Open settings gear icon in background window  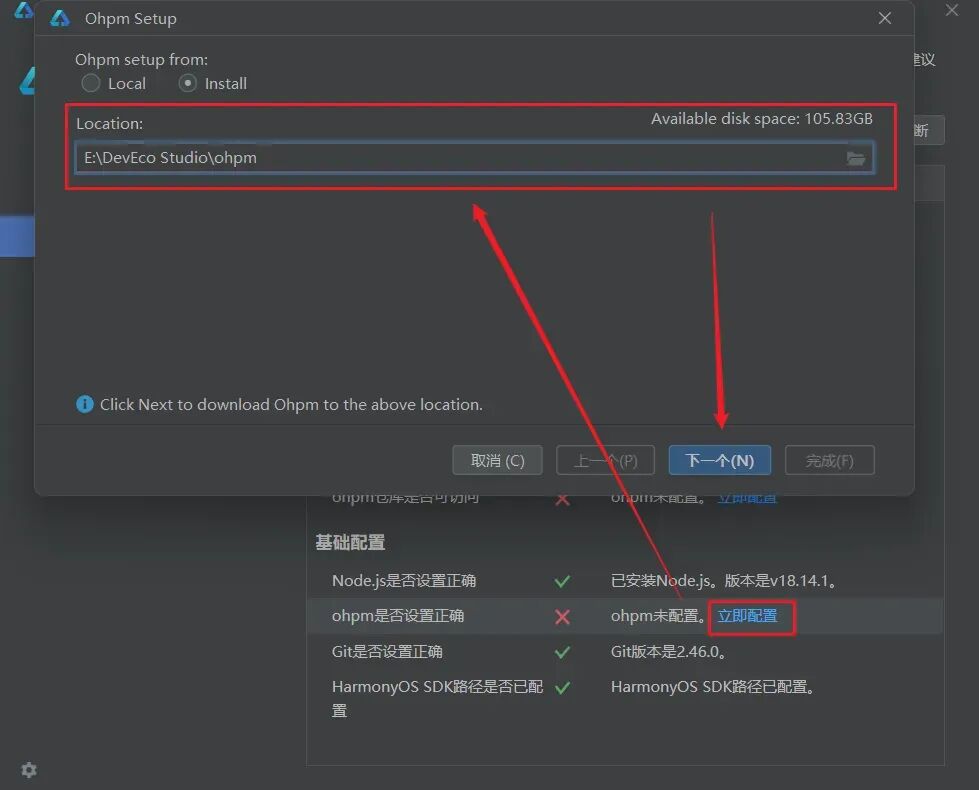(x=29, y=769)
